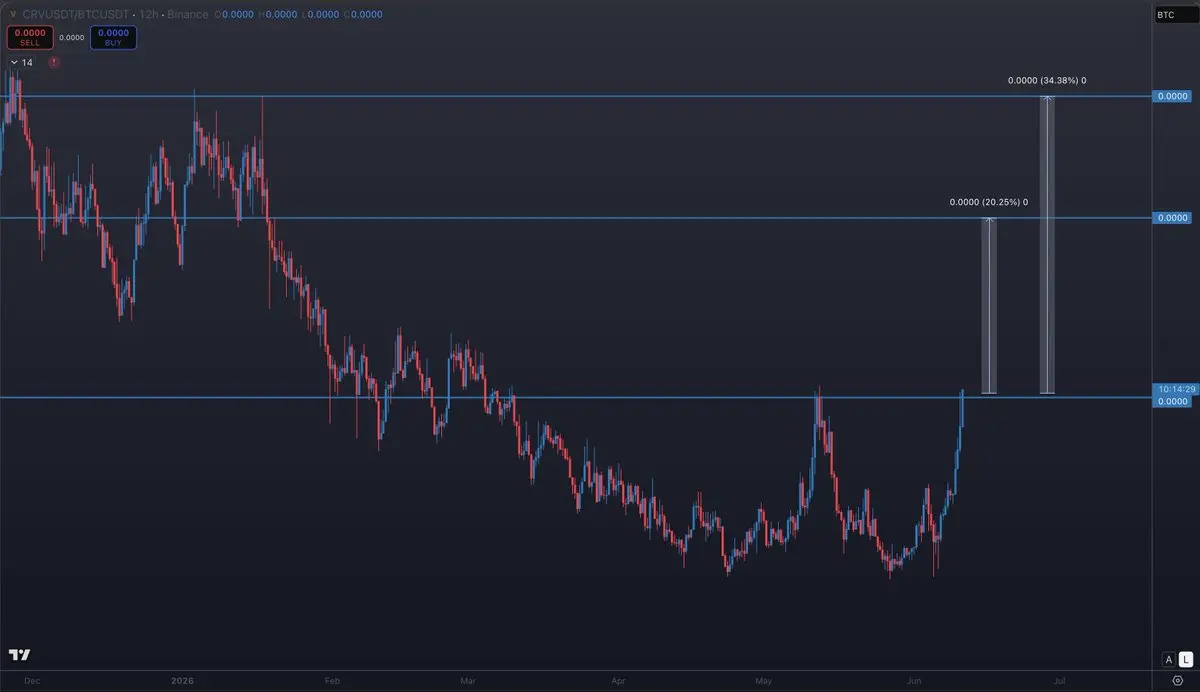Click the Mar label on time axis
The width and height of the screenshot is (1200, 692).
(x=467, y=680)
